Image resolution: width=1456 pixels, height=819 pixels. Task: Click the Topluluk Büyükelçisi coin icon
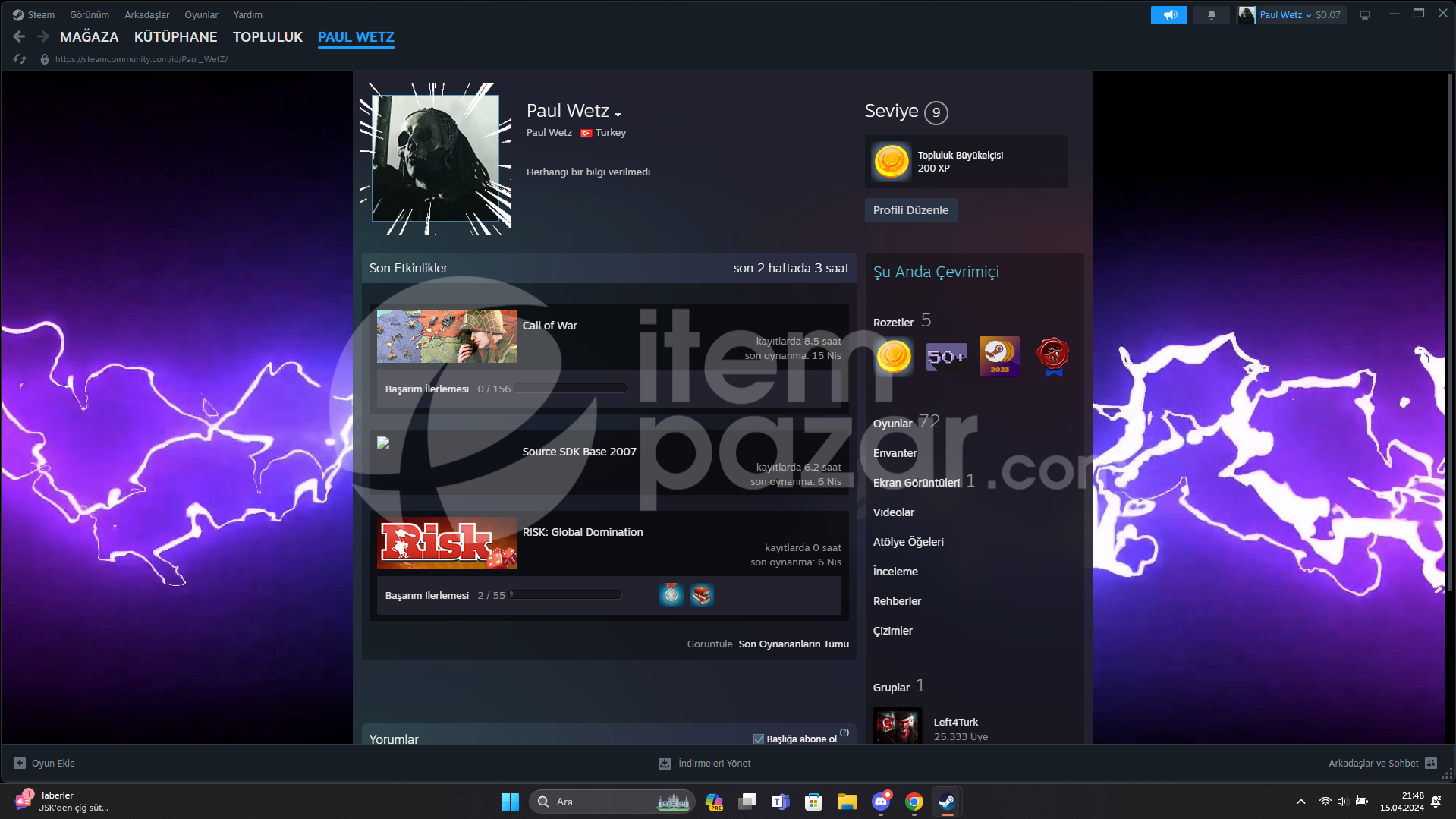pos(892,162)
